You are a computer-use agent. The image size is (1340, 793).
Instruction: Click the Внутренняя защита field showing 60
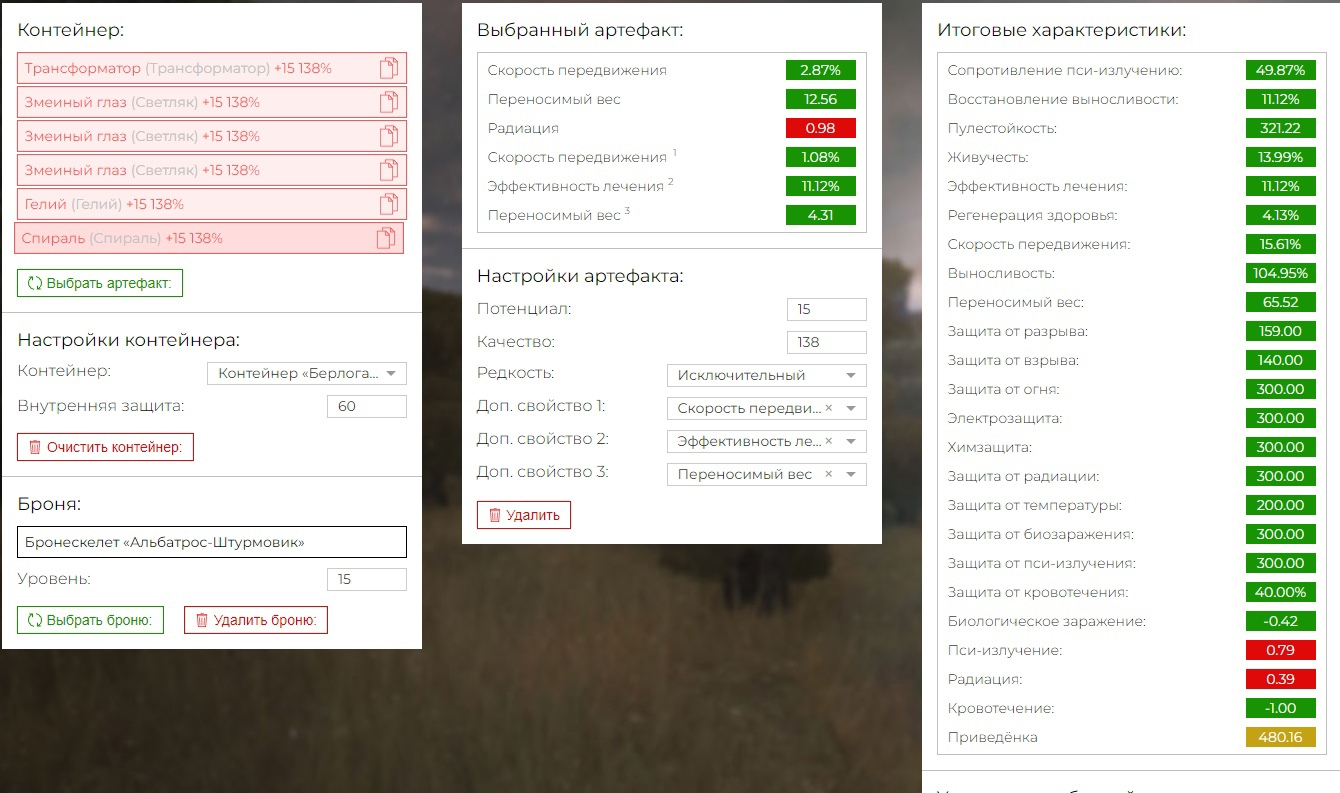[x=366, y=406]
